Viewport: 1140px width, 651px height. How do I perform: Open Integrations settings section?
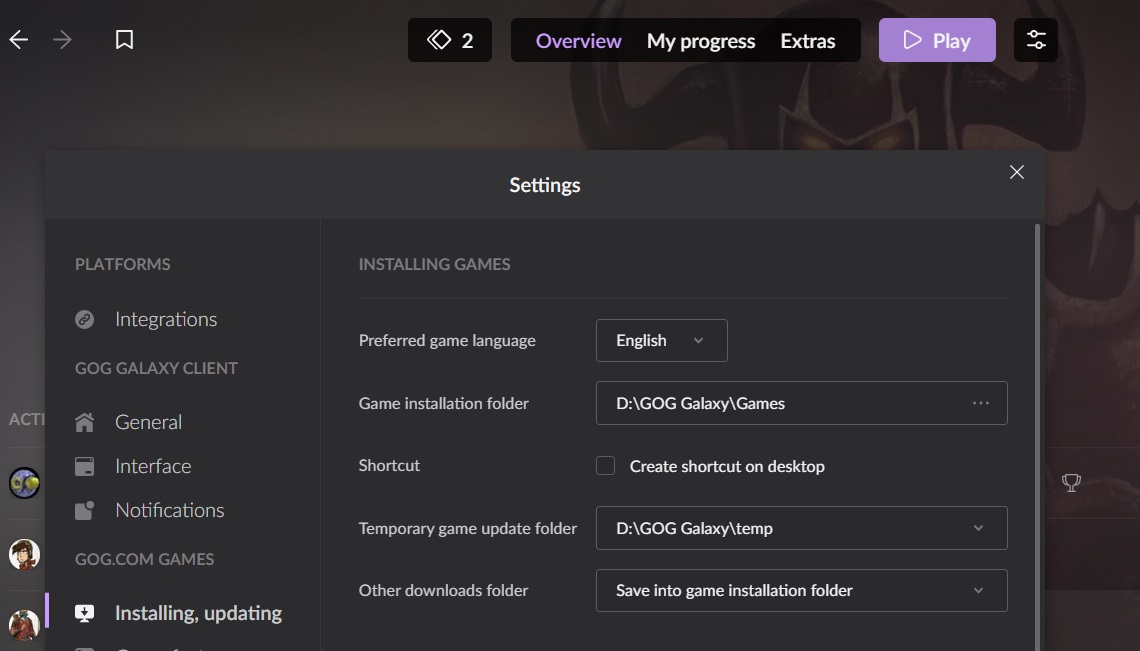point(166,319)
